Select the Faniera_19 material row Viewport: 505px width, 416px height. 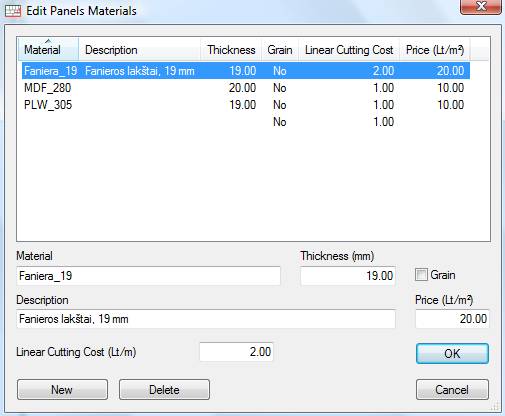point(246,71)
